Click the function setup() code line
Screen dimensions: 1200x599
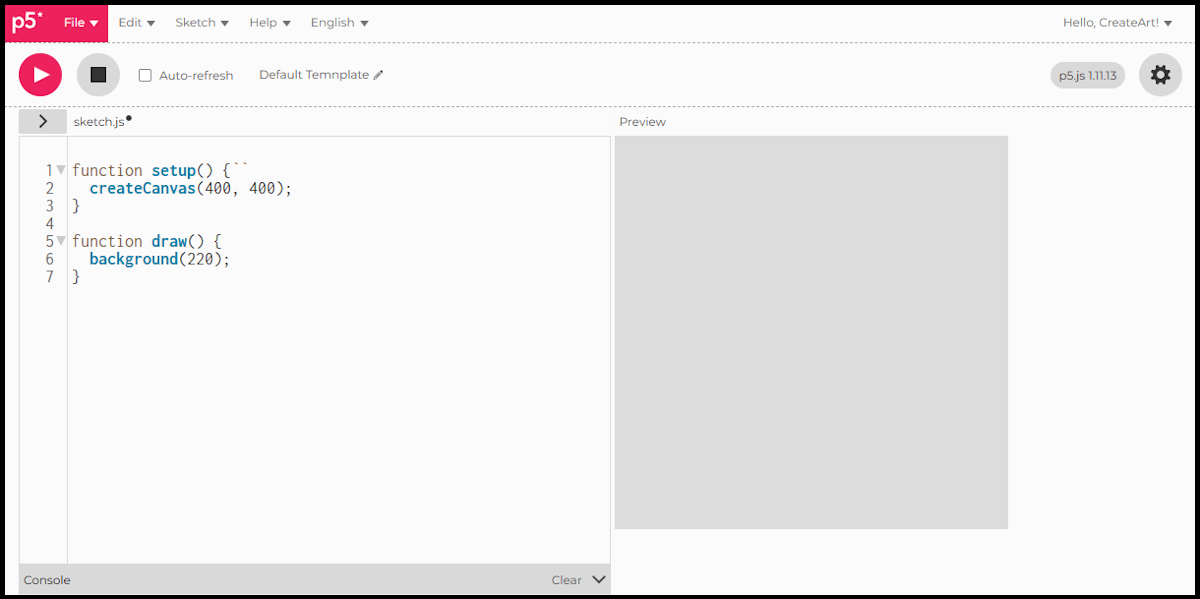(160, 171)
